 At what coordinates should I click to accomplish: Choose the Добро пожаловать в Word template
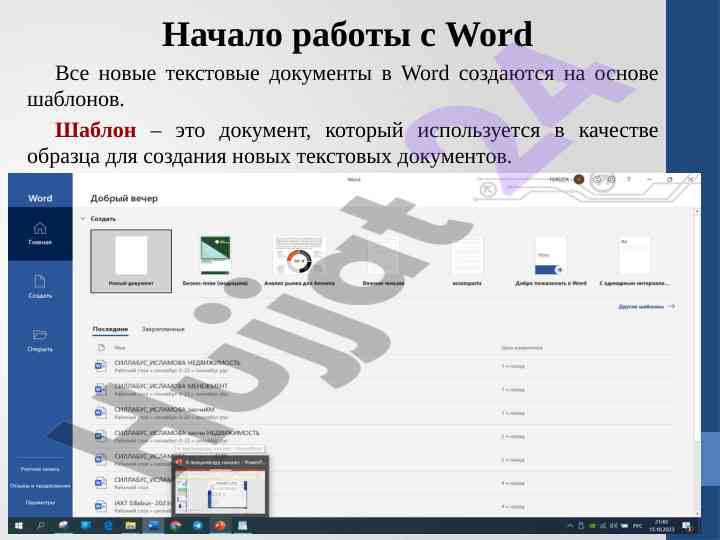551,261
